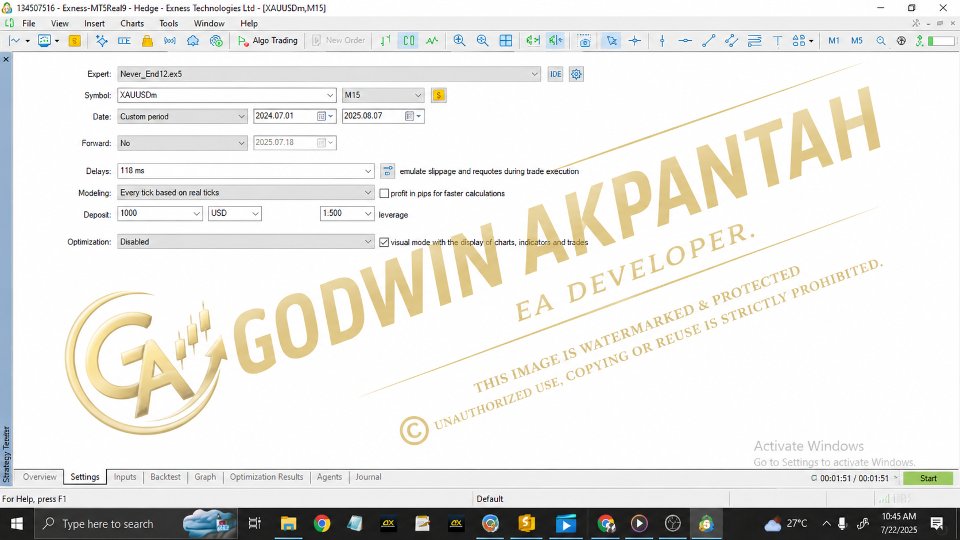Open the VPS cloud icon in toolbar

(x=193, y=40)
